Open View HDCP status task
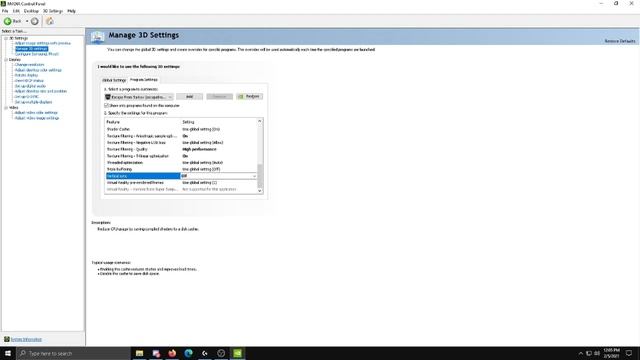Image resolution: width=640 pixels, height=360 pixels. [x=29, y=81]
